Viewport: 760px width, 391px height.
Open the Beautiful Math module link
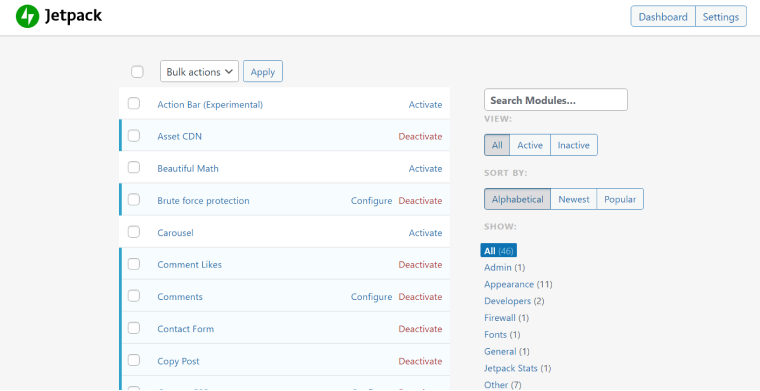tap(188, 169)
